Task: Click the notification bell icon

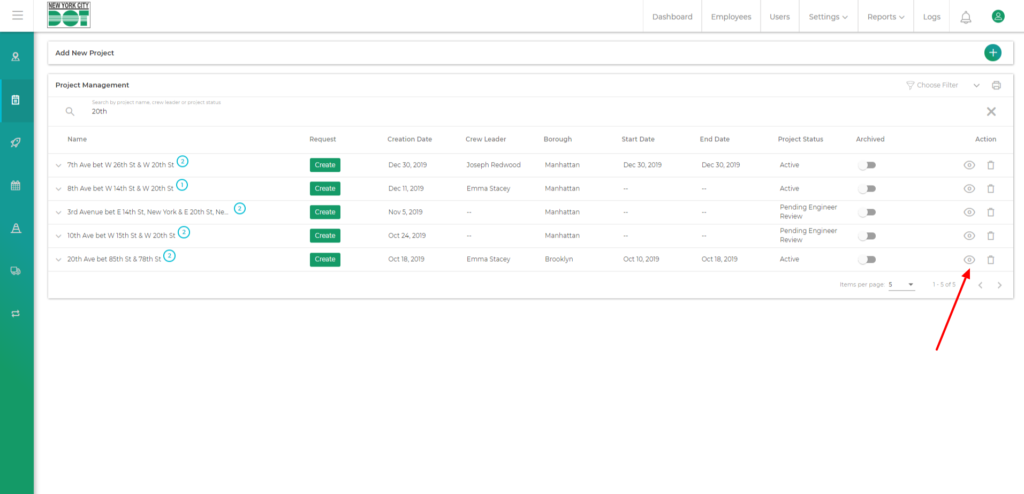Action: click(x=965, y=17)
